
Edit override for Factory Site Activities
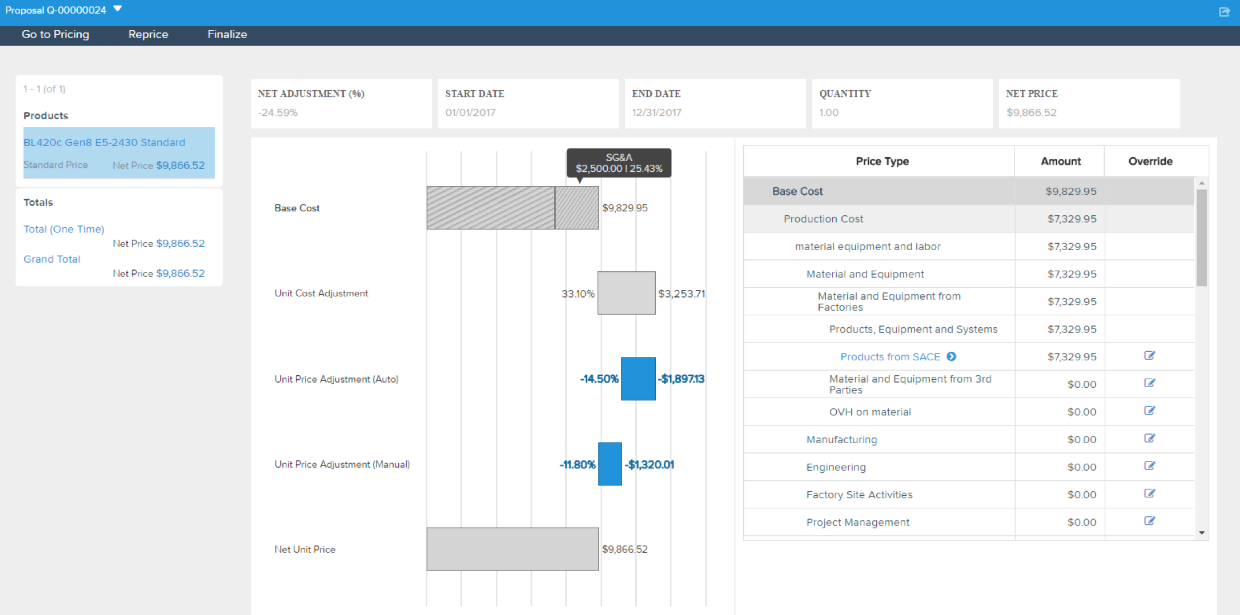coord(1150,493)
